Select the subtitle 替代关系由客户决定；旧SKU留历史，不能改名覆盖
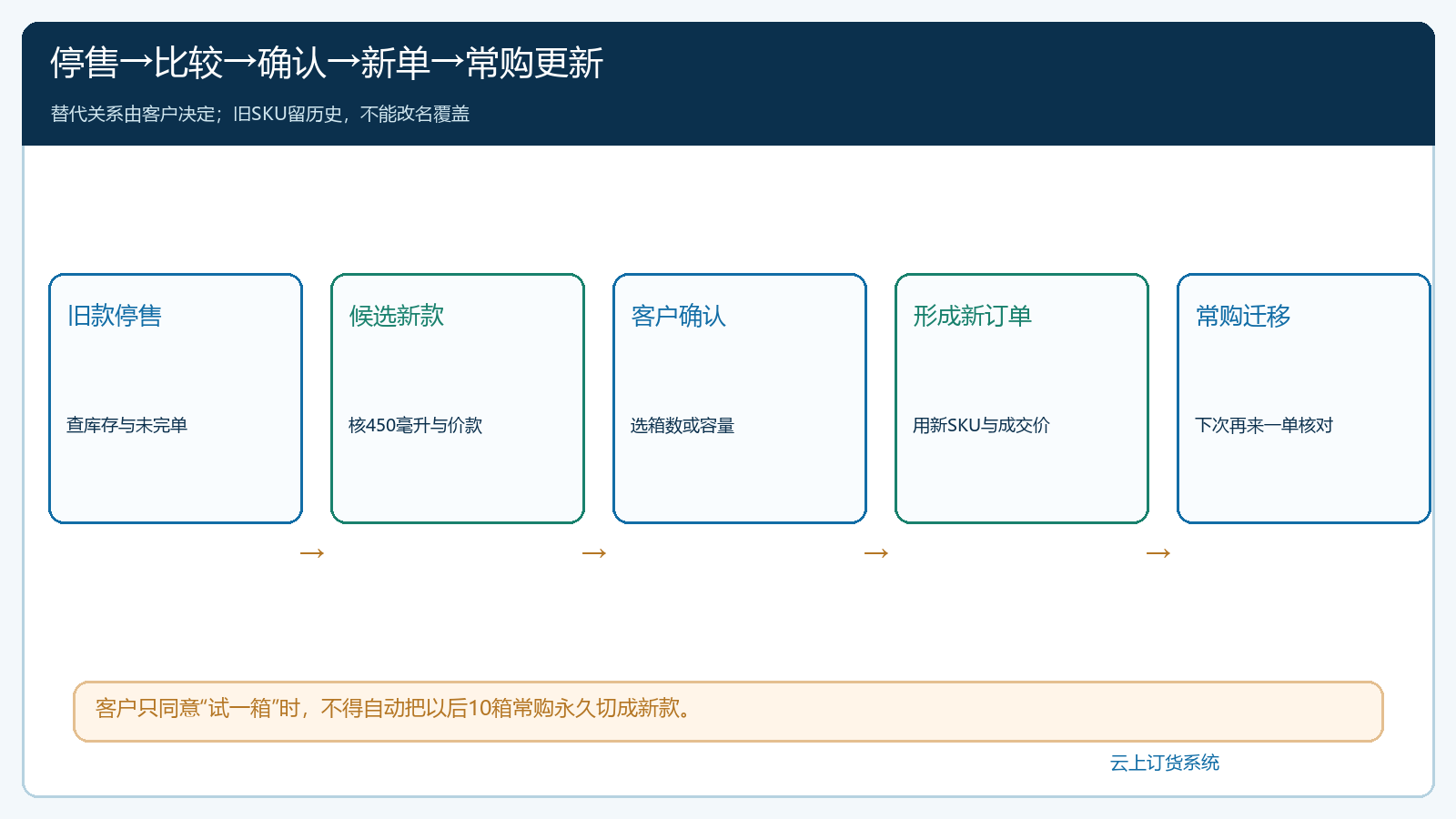Viewport: 1456px width, 819px height. point(260,114)
